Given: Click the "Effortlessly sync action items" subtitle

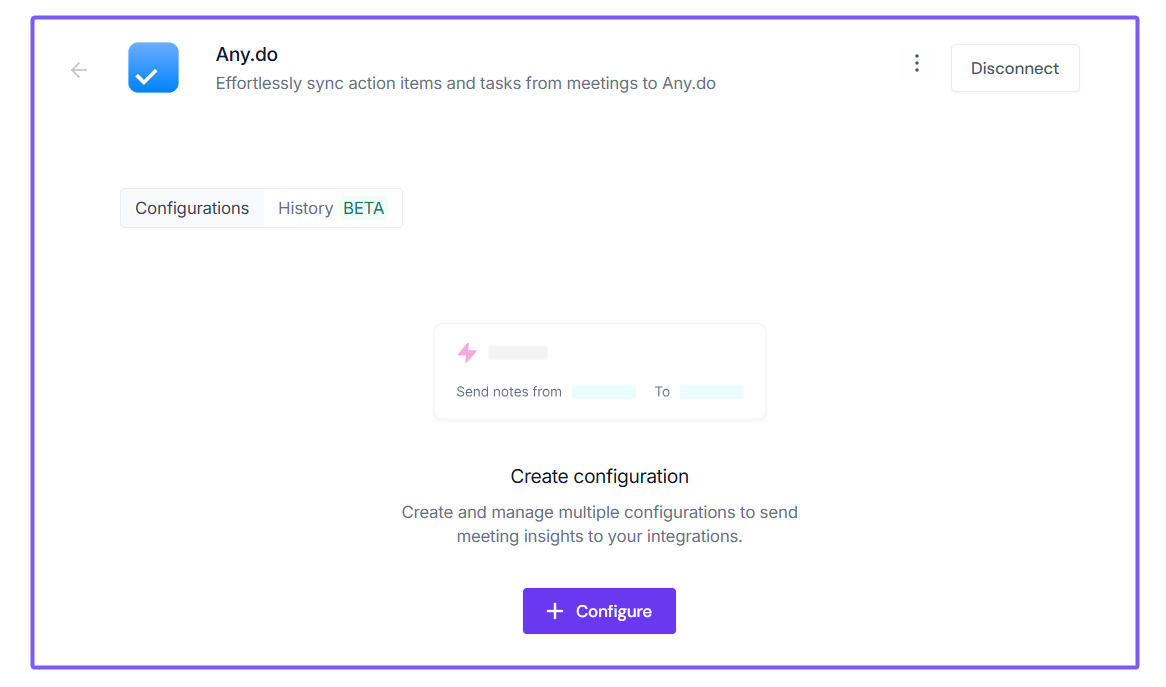Looking at the screenshot, I should click(465, 84).
